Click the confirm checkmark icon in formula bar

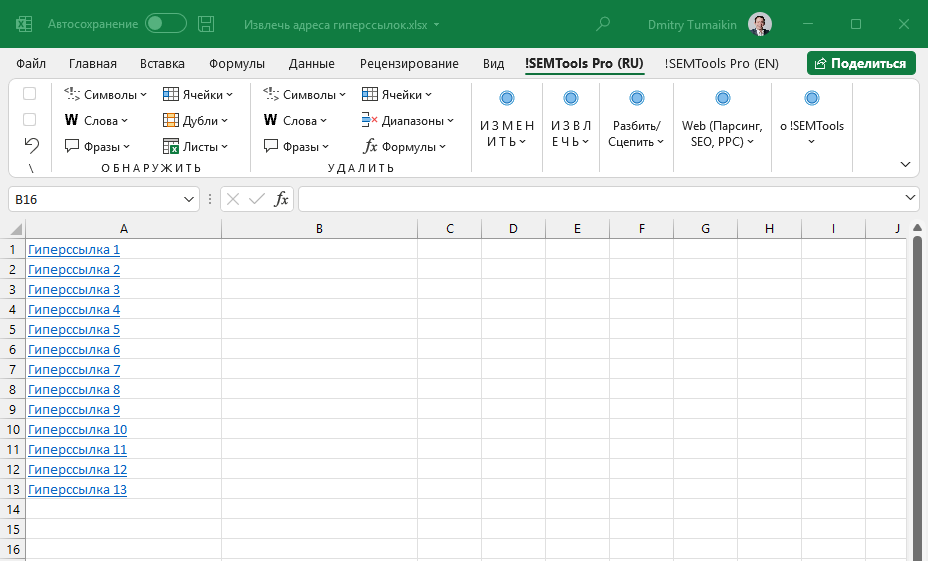[x=257, y=199]
